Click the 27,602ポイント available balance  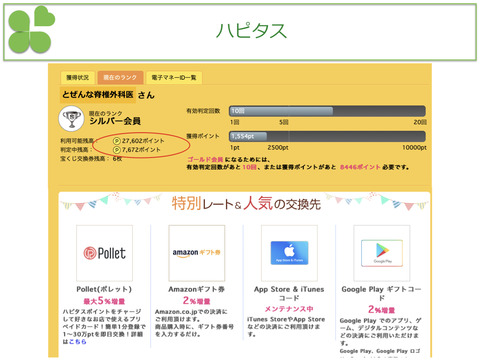click(x=143, y=141)
